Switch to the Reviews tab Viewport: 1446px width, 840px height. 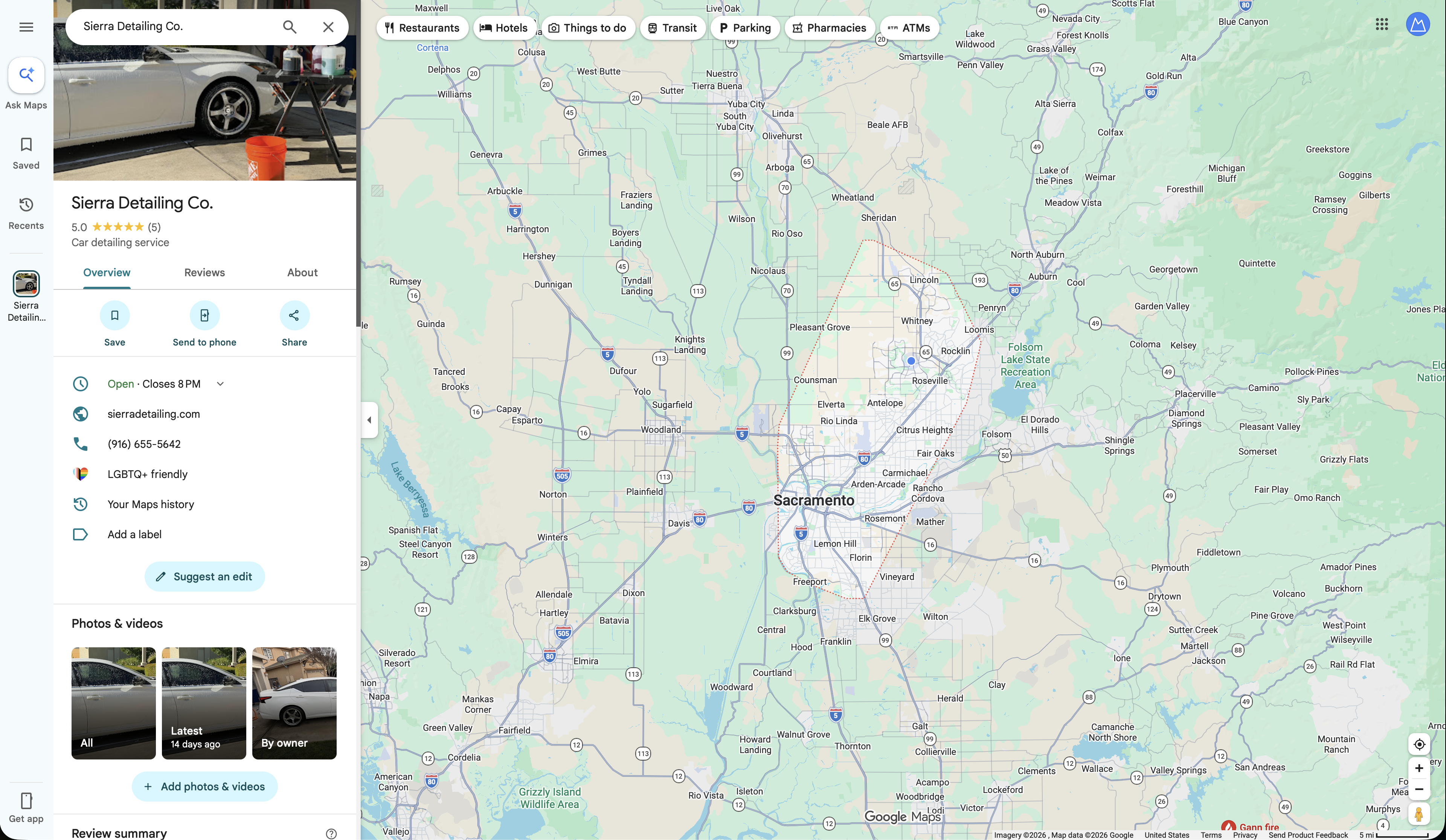point(204,273)
